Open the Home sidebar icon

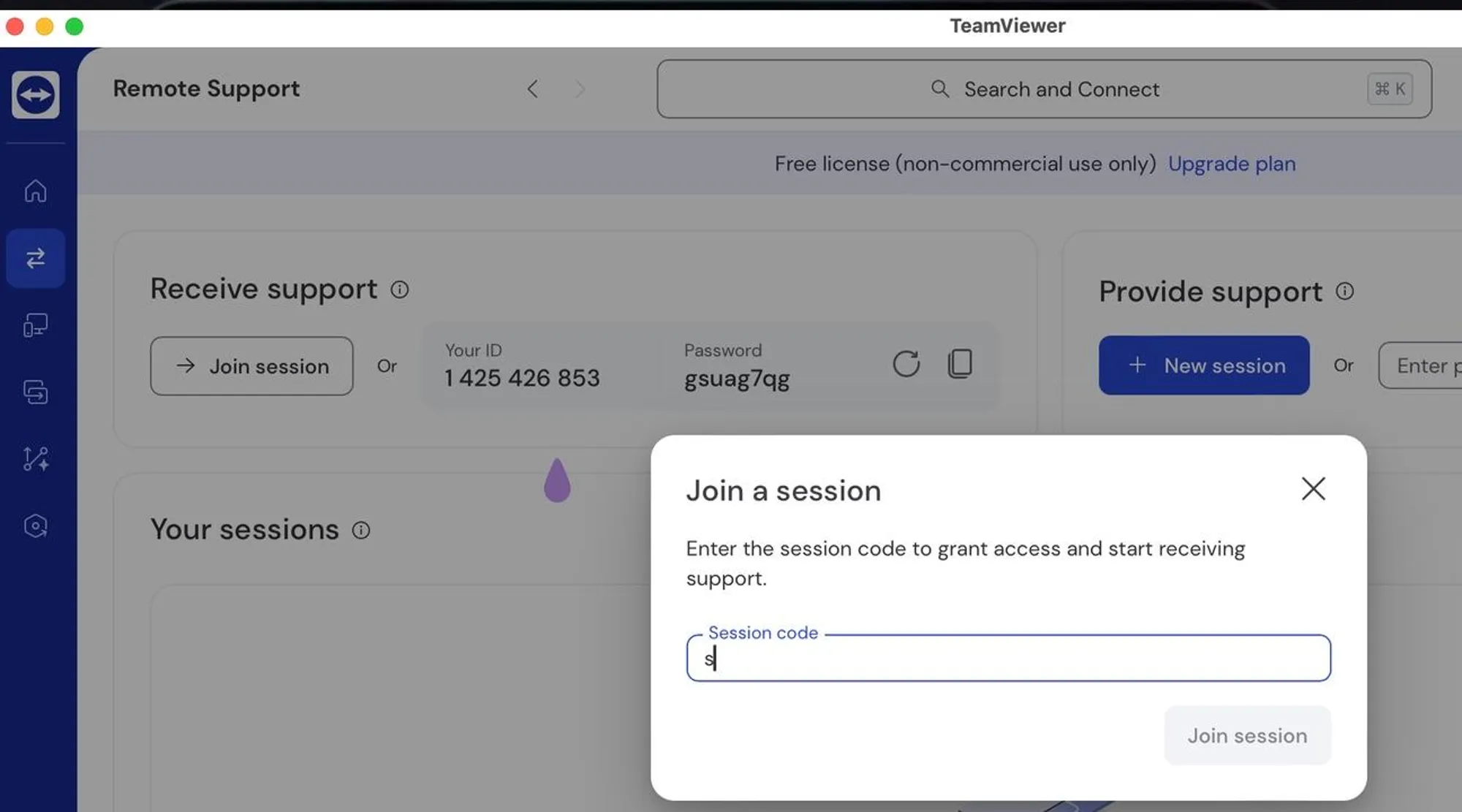35,191
